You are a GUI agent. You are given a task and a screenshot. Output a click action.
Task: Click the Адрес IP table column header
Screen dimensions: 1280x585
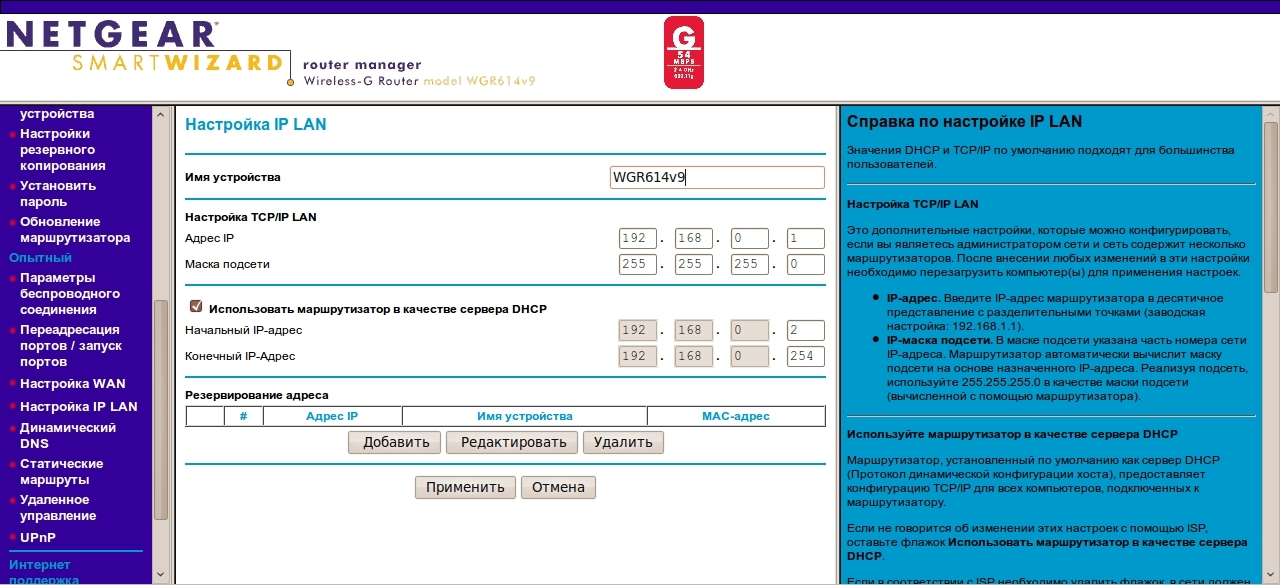[332, 416]
